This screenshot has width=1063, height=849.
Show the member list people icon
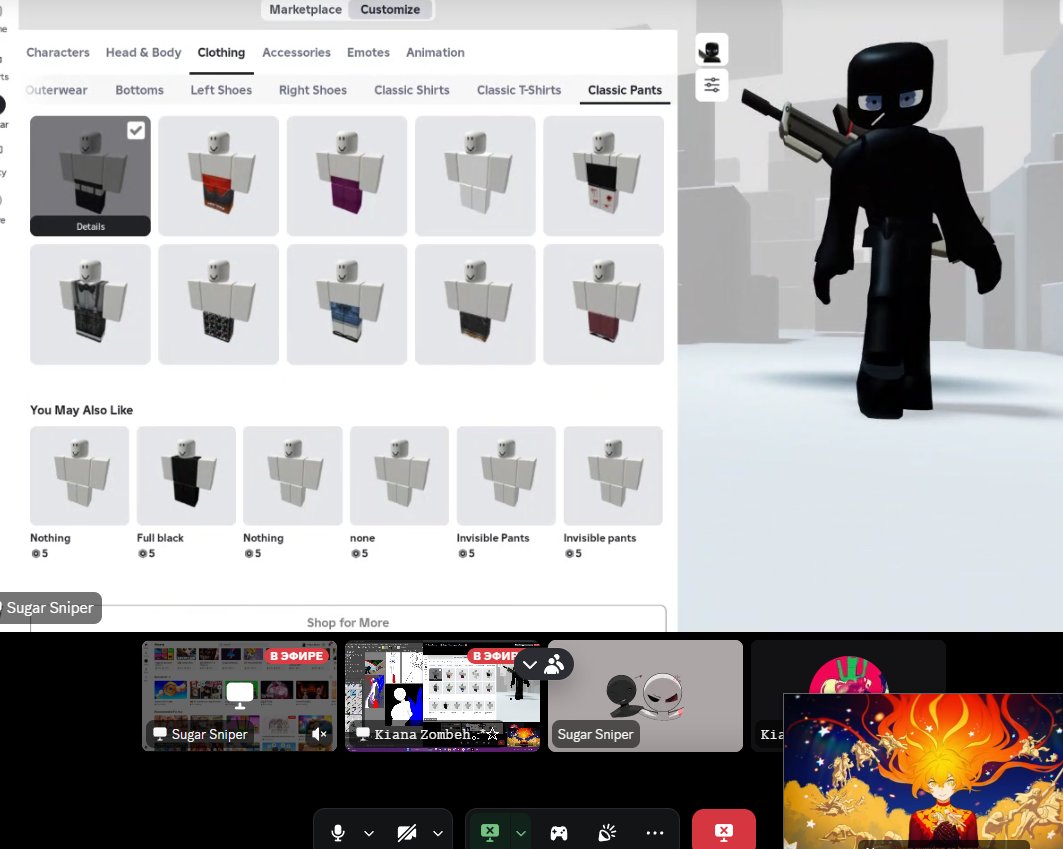tap(555, 664)
